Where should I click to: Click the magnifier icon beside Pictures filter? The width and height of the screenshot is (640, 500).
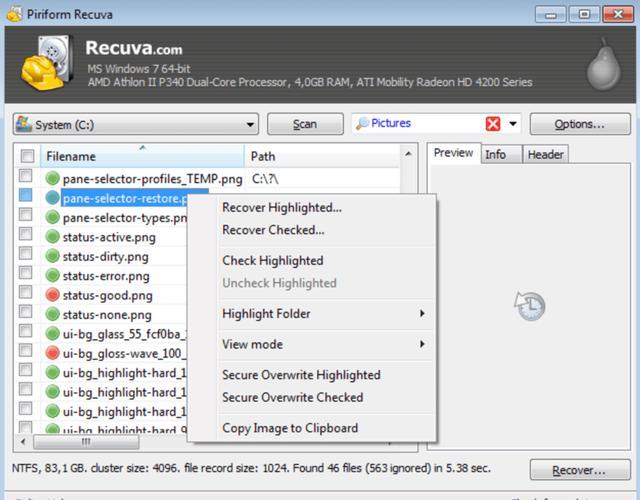pyautogui.click(x=362, y=123)
